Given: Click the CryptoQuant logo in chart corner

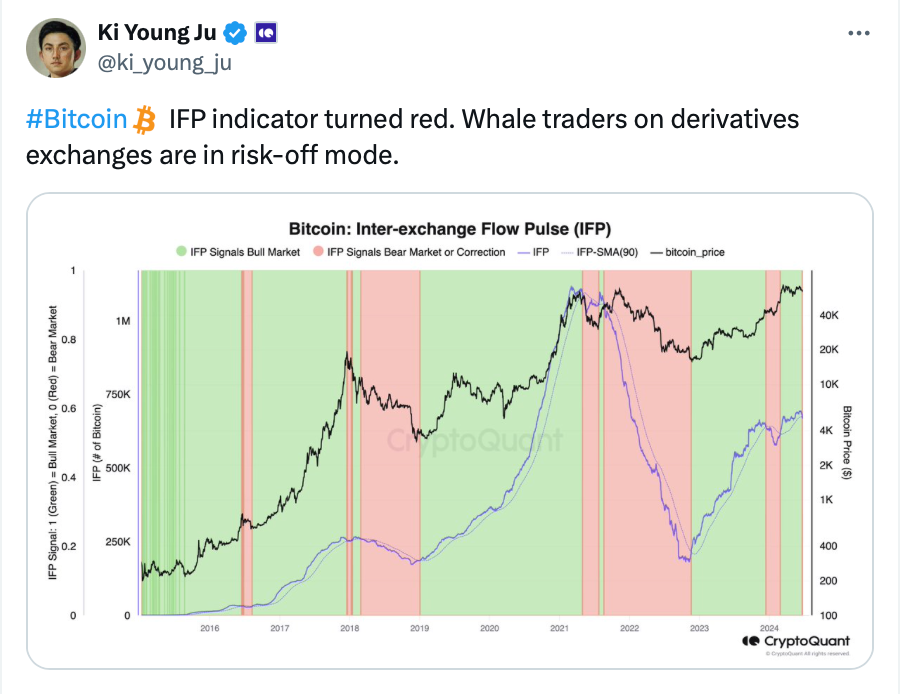Looking at the screenshot, I should (x=795, y=641).
